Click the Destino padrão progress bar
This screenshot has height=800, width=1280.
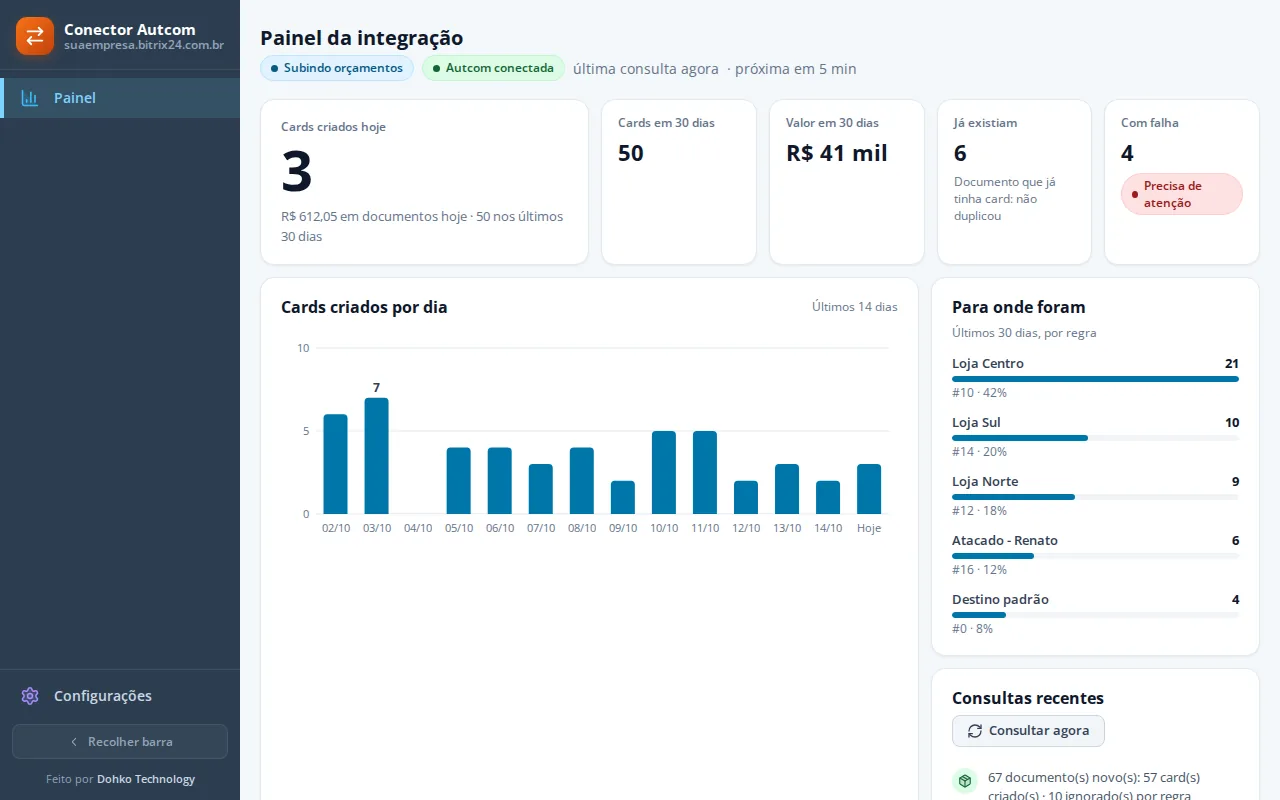pyautogui.click(x=1095, y=615)
